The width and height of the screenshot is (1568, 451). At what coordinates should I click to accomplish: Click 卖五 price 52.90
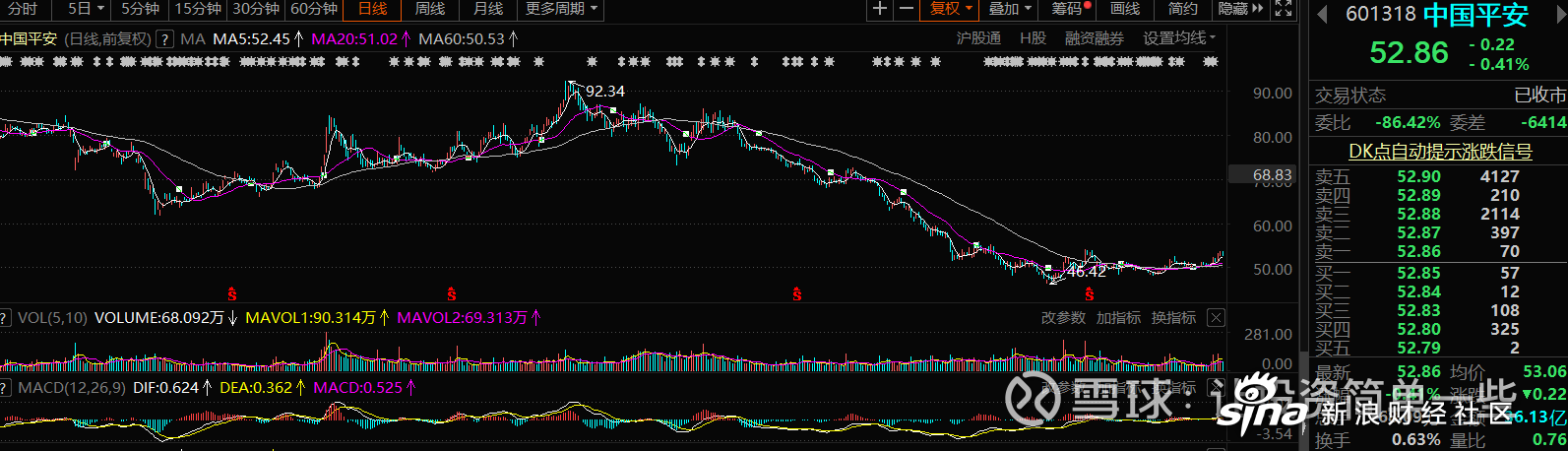(x=1418, y=177)
